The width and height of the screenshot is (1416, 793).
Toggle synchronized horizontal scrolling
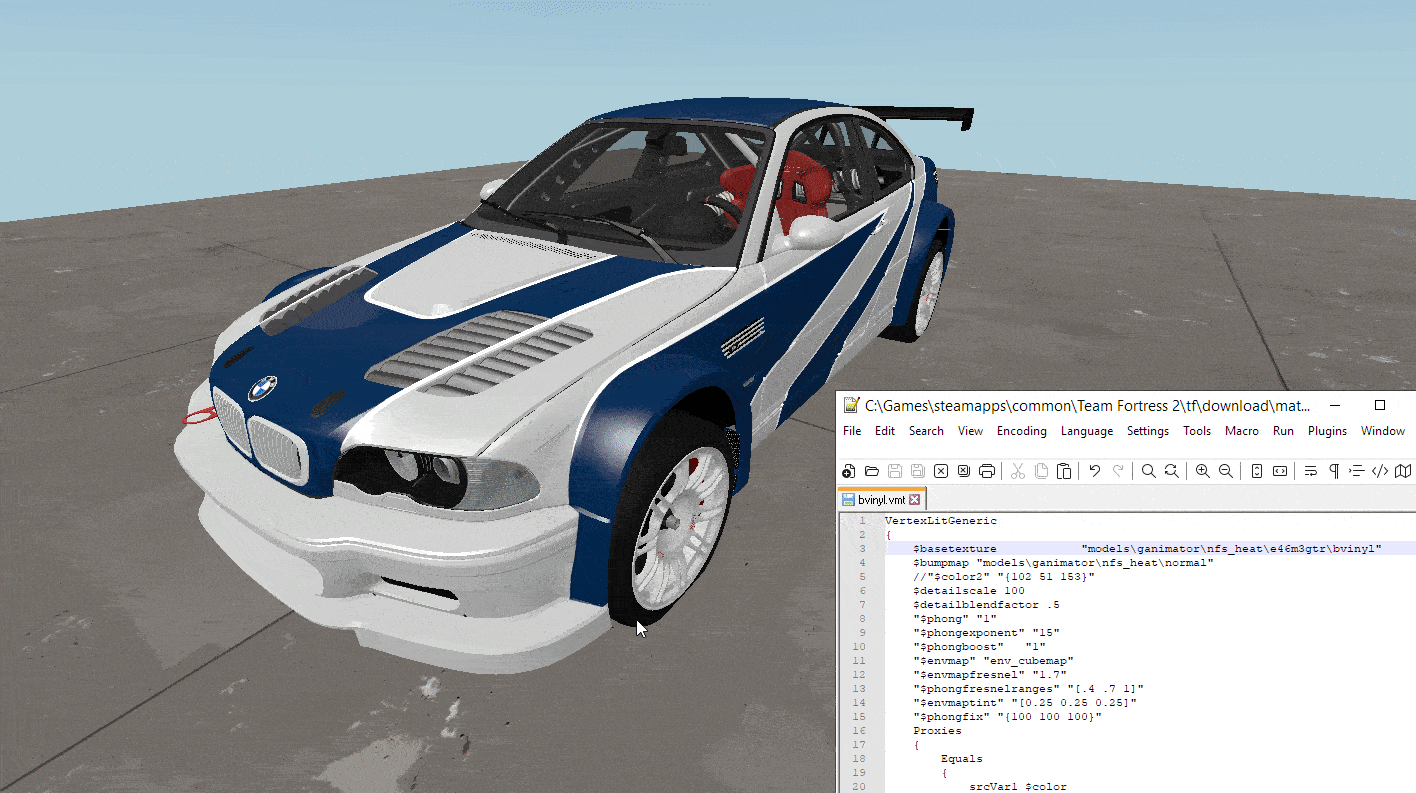coord(1280,471)
